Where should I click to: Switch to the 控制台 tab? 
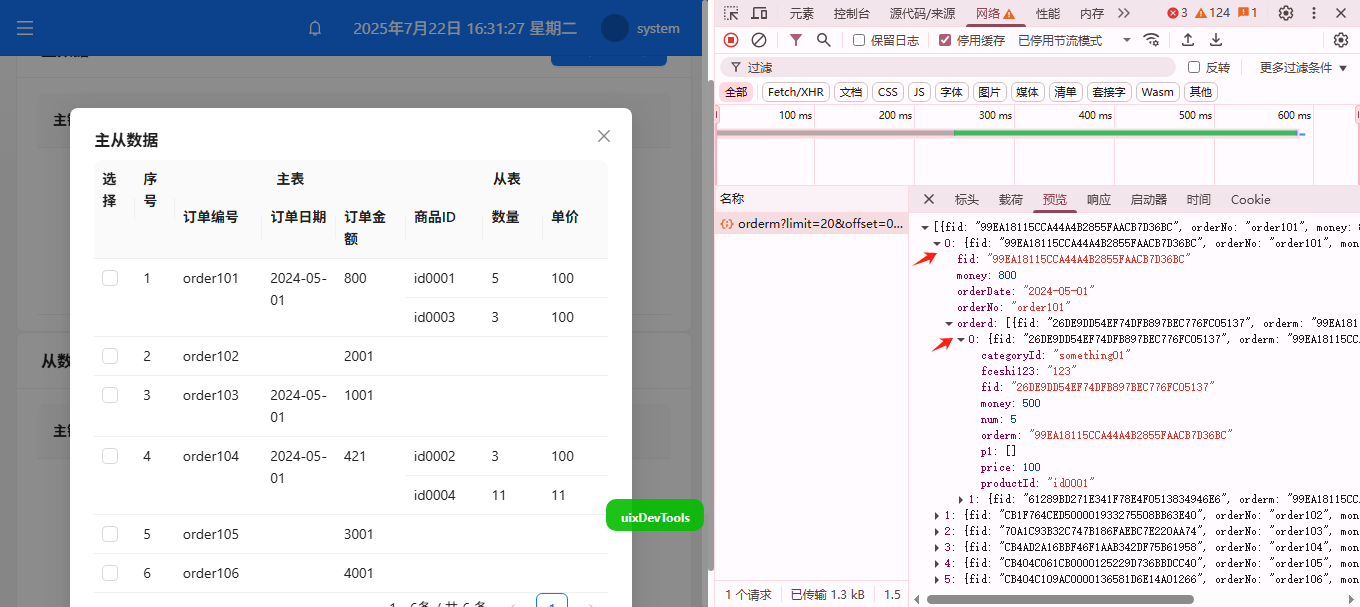pyautogui.click(x=852, y=13)
